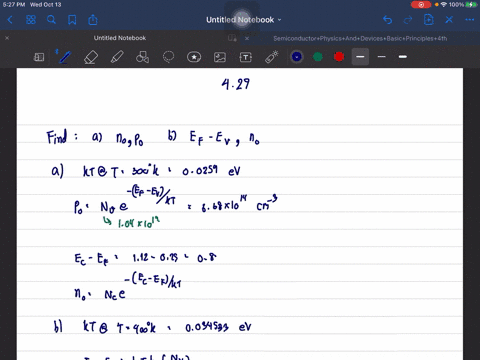Tap the time 5:27 PM in status bar
This screenshot has width=480, height=360.
pos(14,5)
